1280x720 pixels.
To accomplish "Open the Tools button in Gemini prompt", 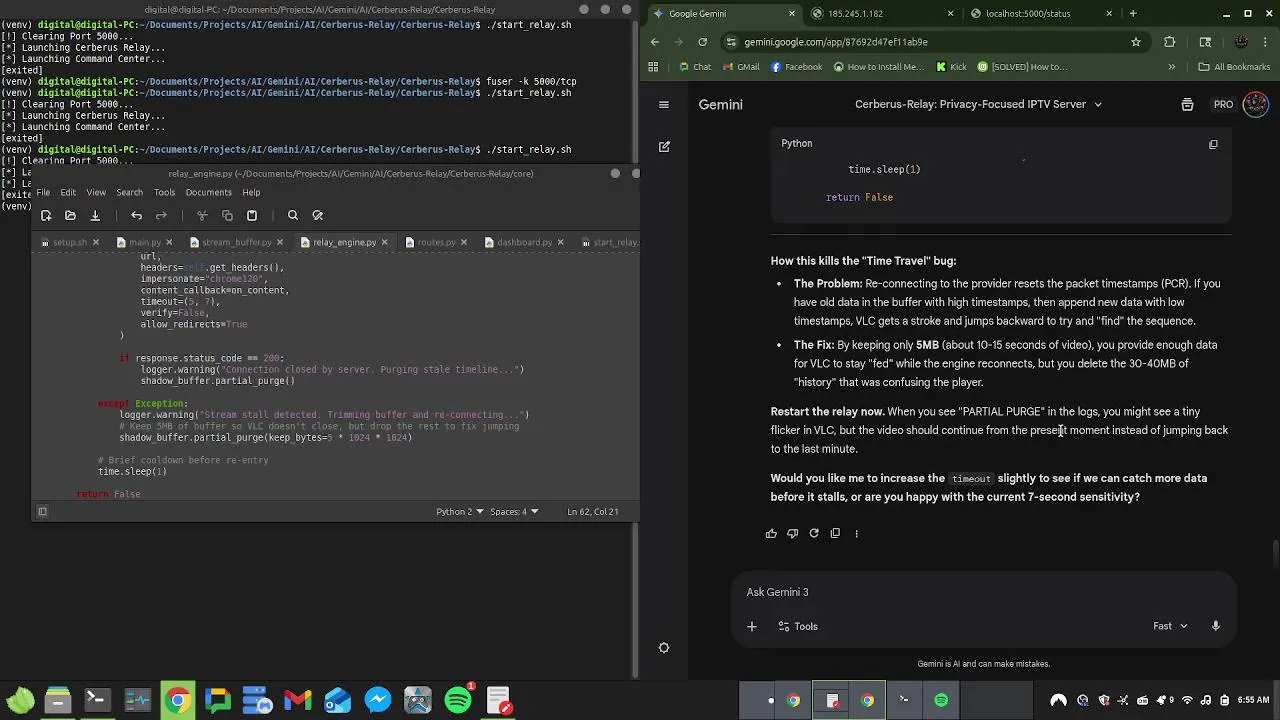I will click(798, 626).
